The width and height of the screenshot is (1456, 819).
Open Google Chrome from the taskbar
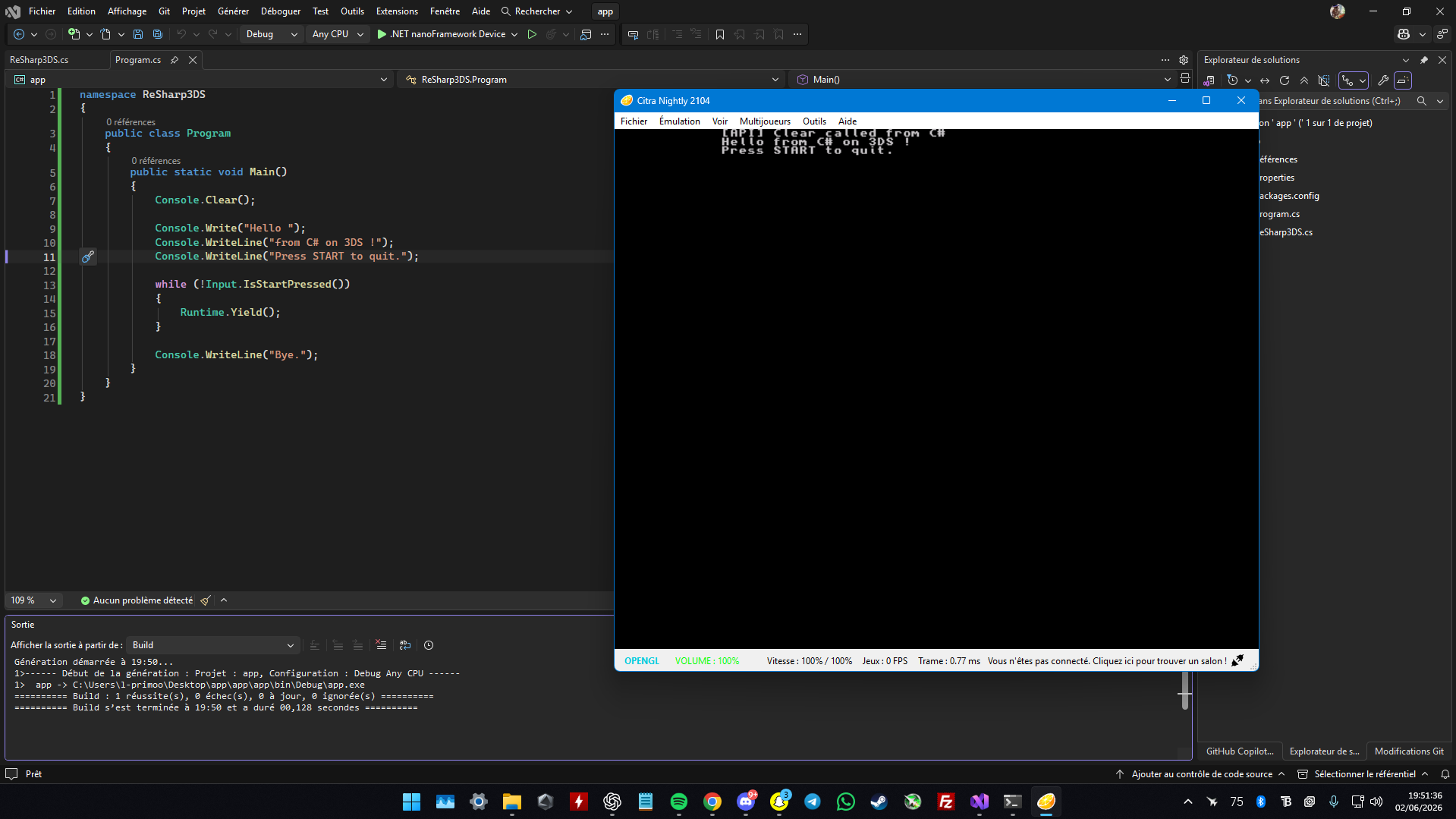point(712,802)
